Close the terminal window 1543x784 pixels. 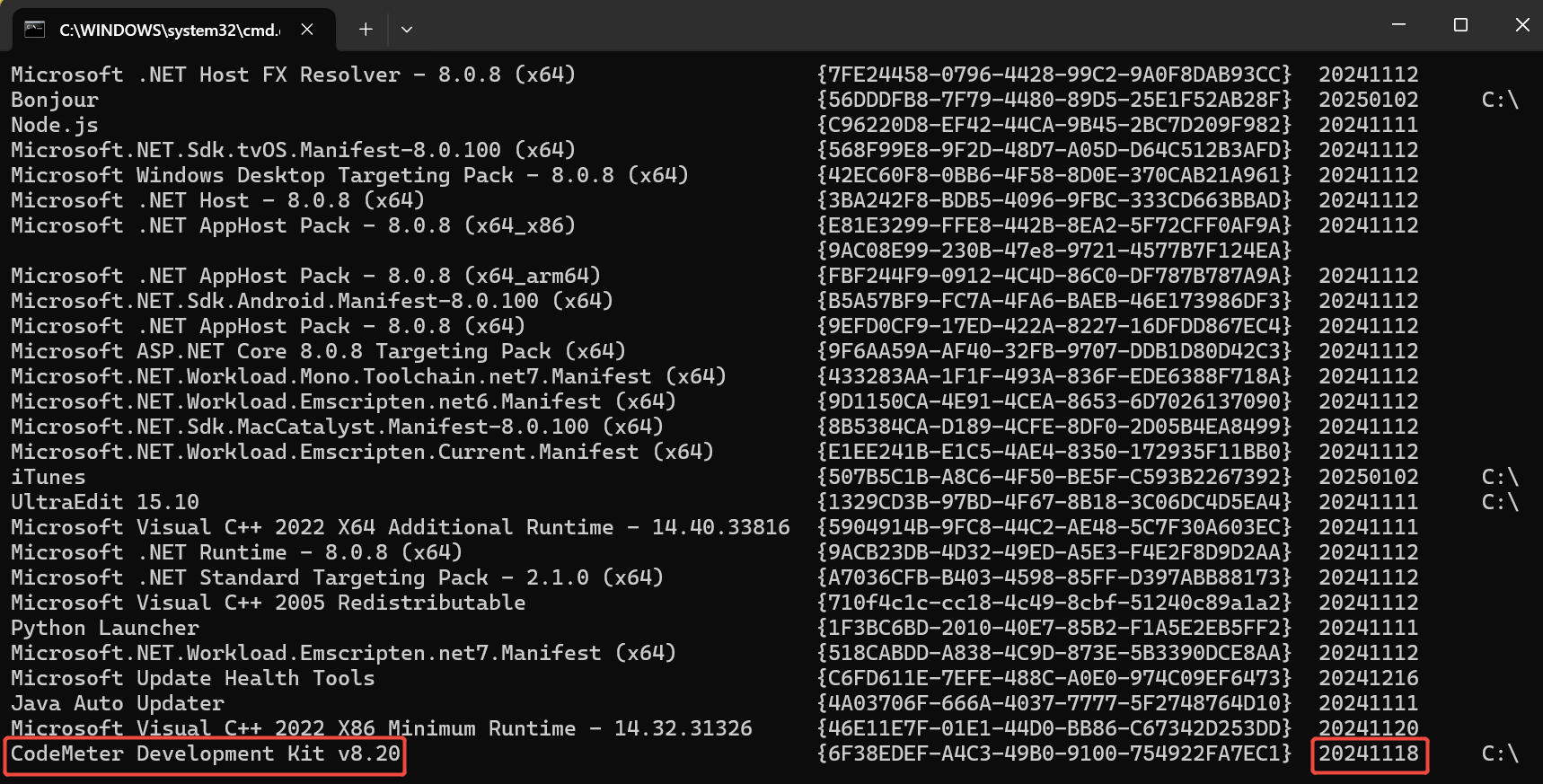[x=1522, y=25]
